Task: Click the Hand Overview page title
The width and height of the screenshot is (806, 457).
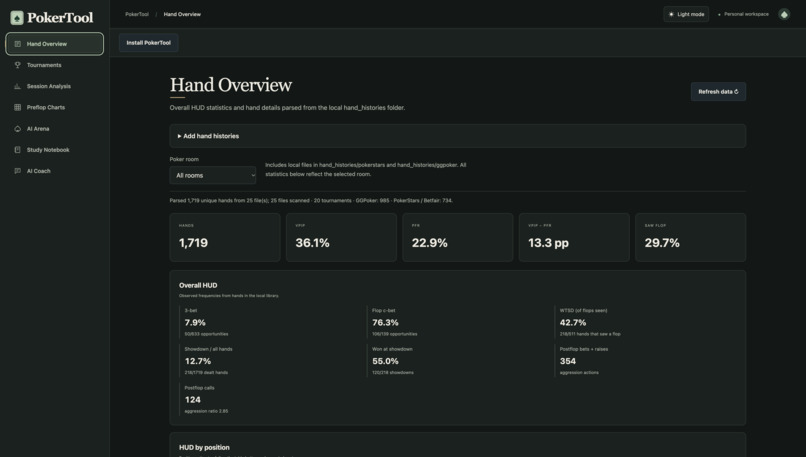Action: pos(231,85)
